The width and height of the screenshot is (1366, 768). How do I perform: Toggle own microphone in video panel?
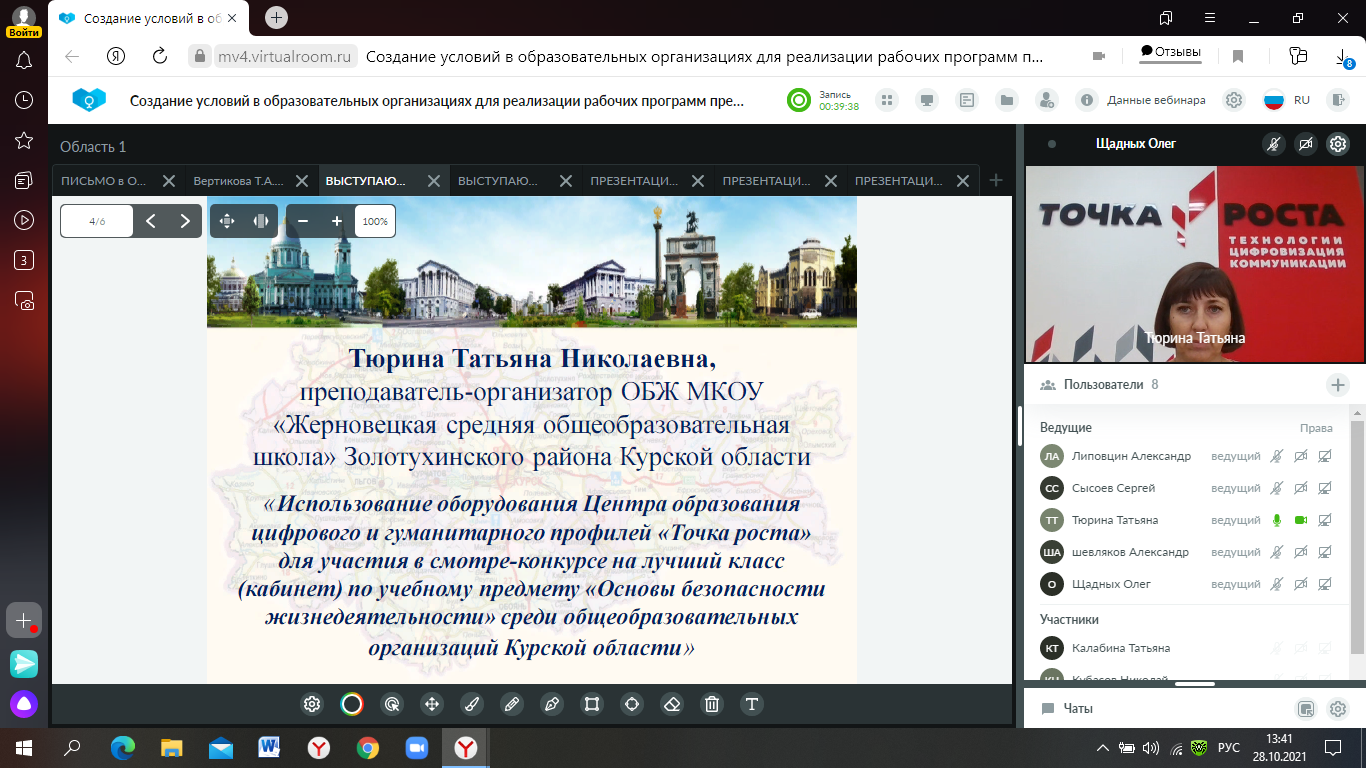(1273, 144)
